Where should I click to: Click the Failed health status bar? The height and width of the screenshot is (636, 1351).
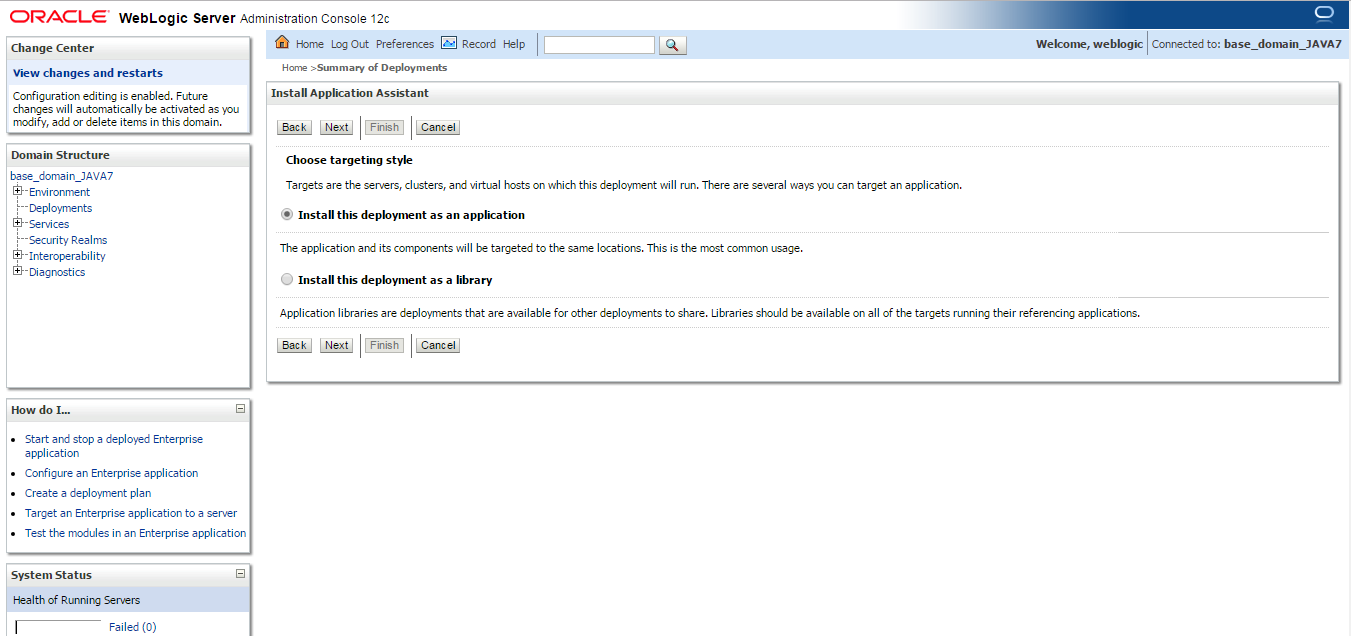point(58,627)
